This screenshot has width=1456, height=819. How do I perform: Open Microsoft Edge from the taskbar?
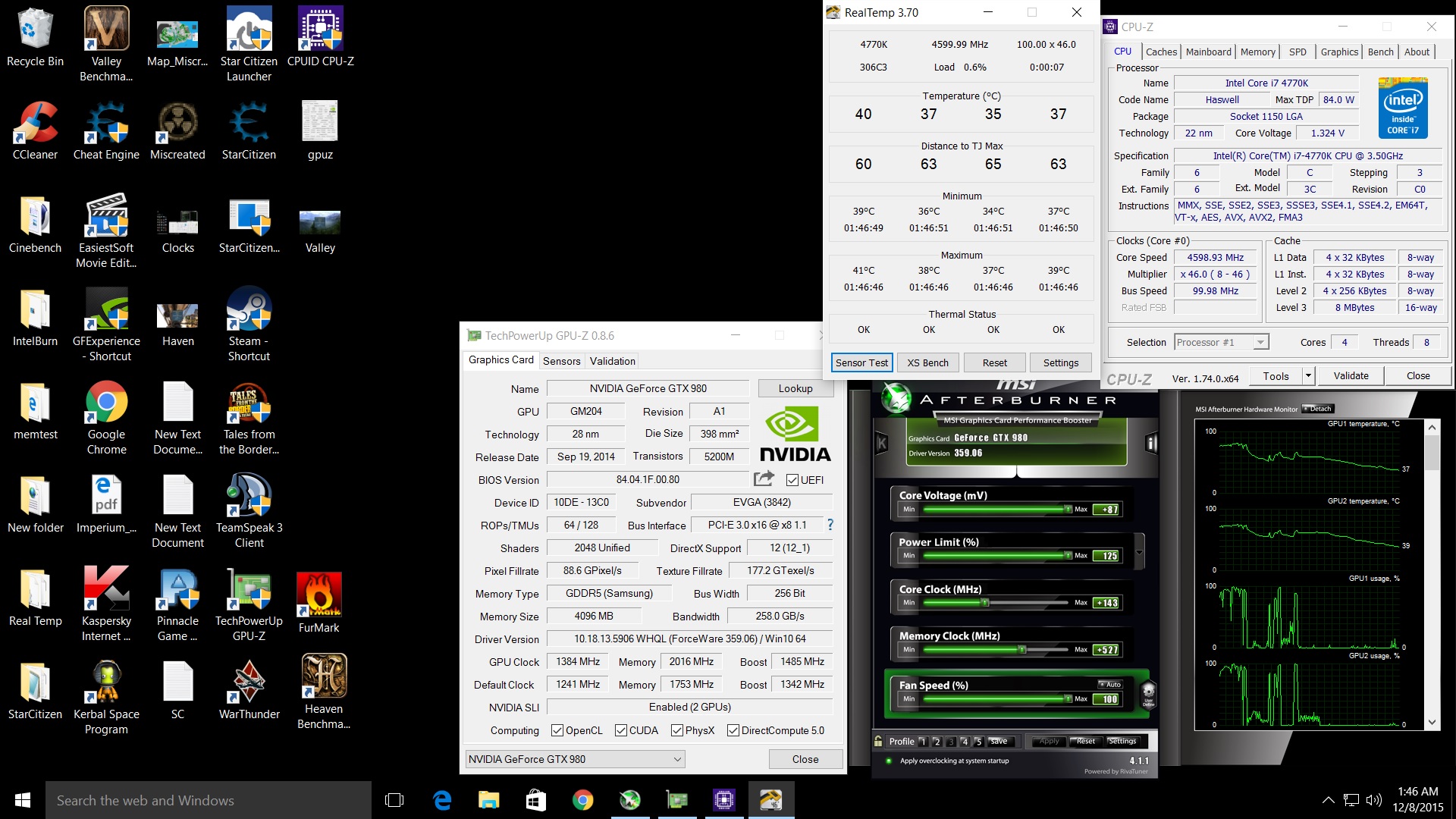click(441, 800)
